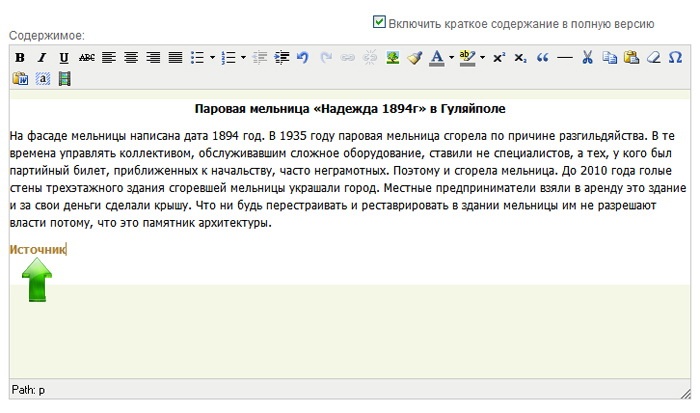Paste from Word icon
The image size is (700, 413).
[20, 79]
